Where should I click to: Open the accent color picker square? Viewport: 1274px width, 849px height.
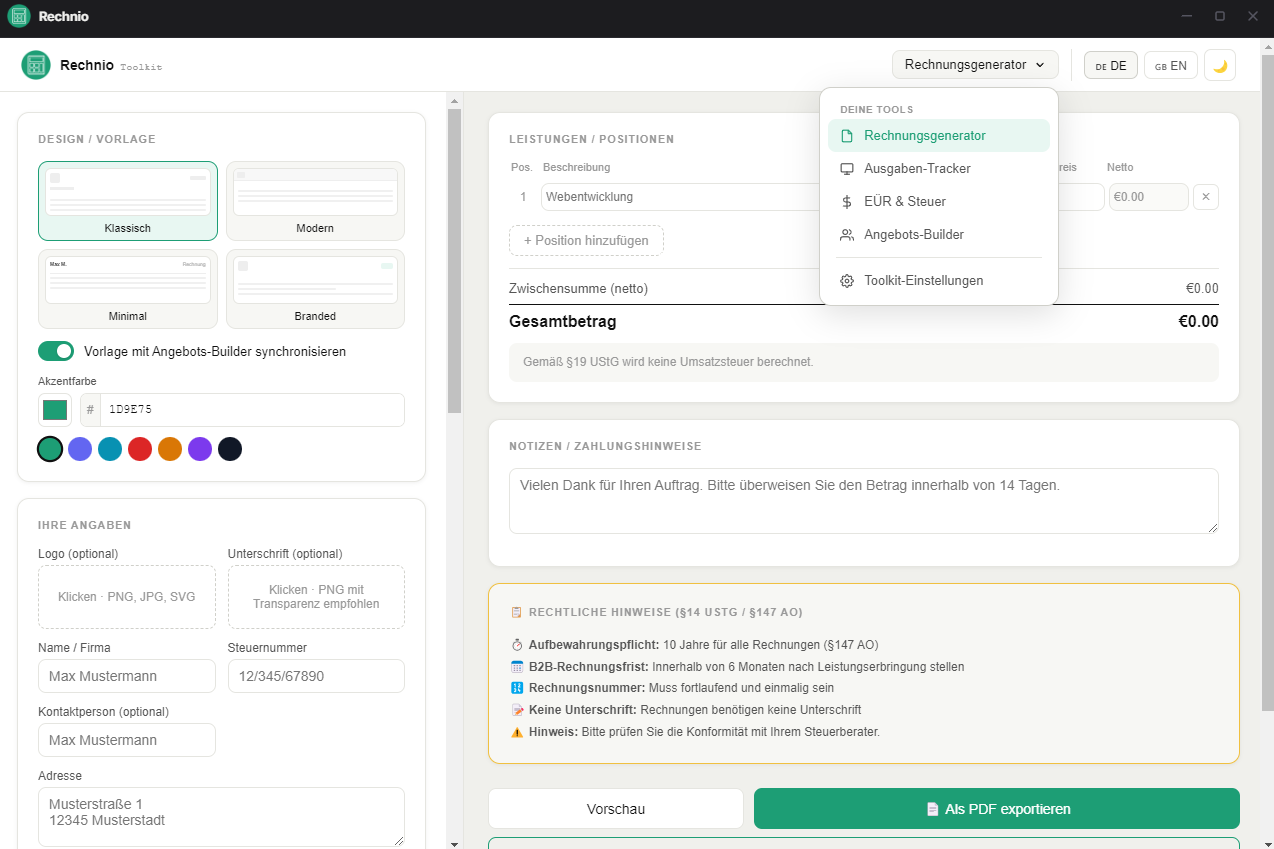coord(55,410)
